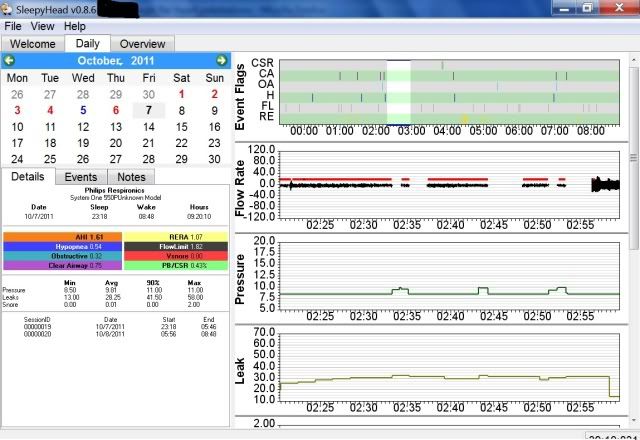Click the October month label in calendar header
Screen dimensions: 640x440
pyautogui.click(x=102, y=61)
